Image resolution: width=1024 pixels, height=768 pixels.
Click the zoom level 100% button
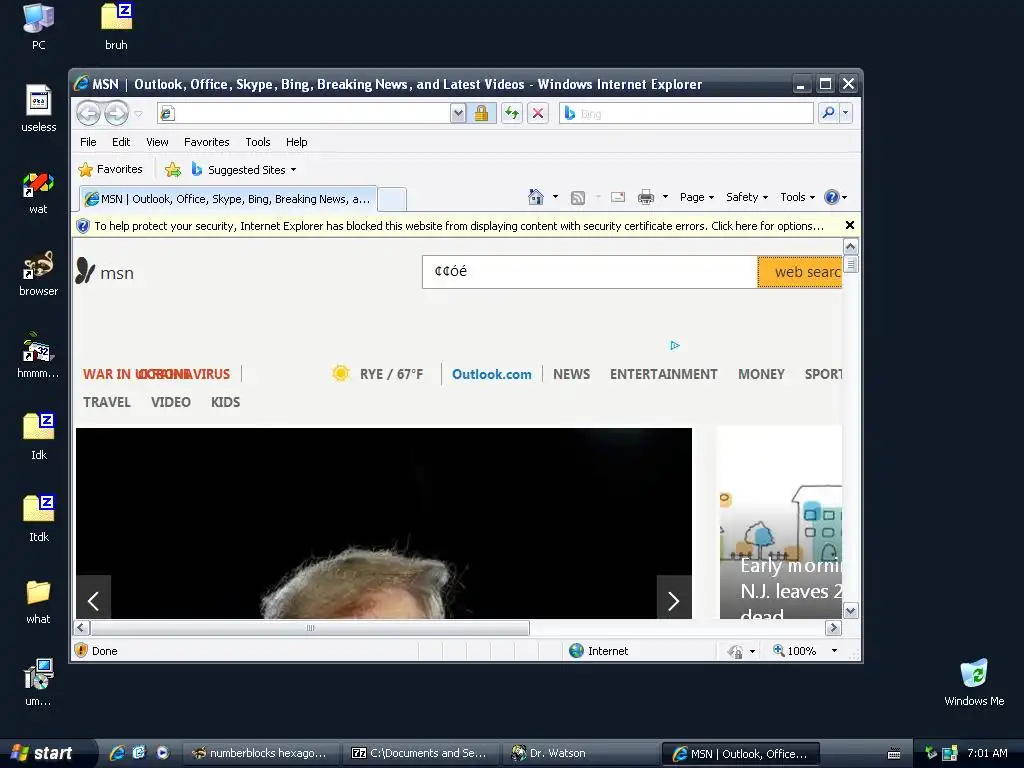coord(795,650)
